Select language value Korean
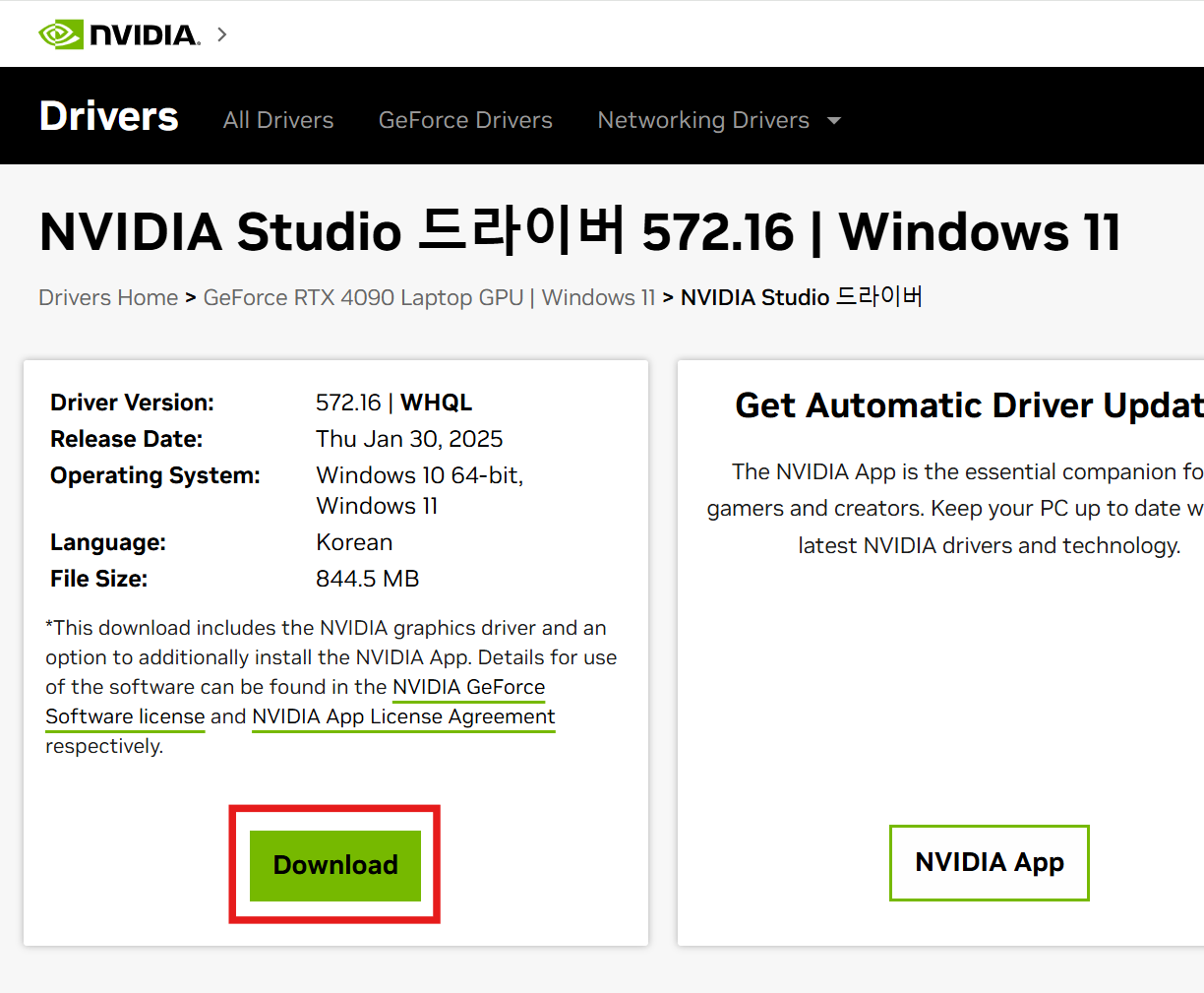This screenshot has width=1204, height=993. click(x=354, y=542)
